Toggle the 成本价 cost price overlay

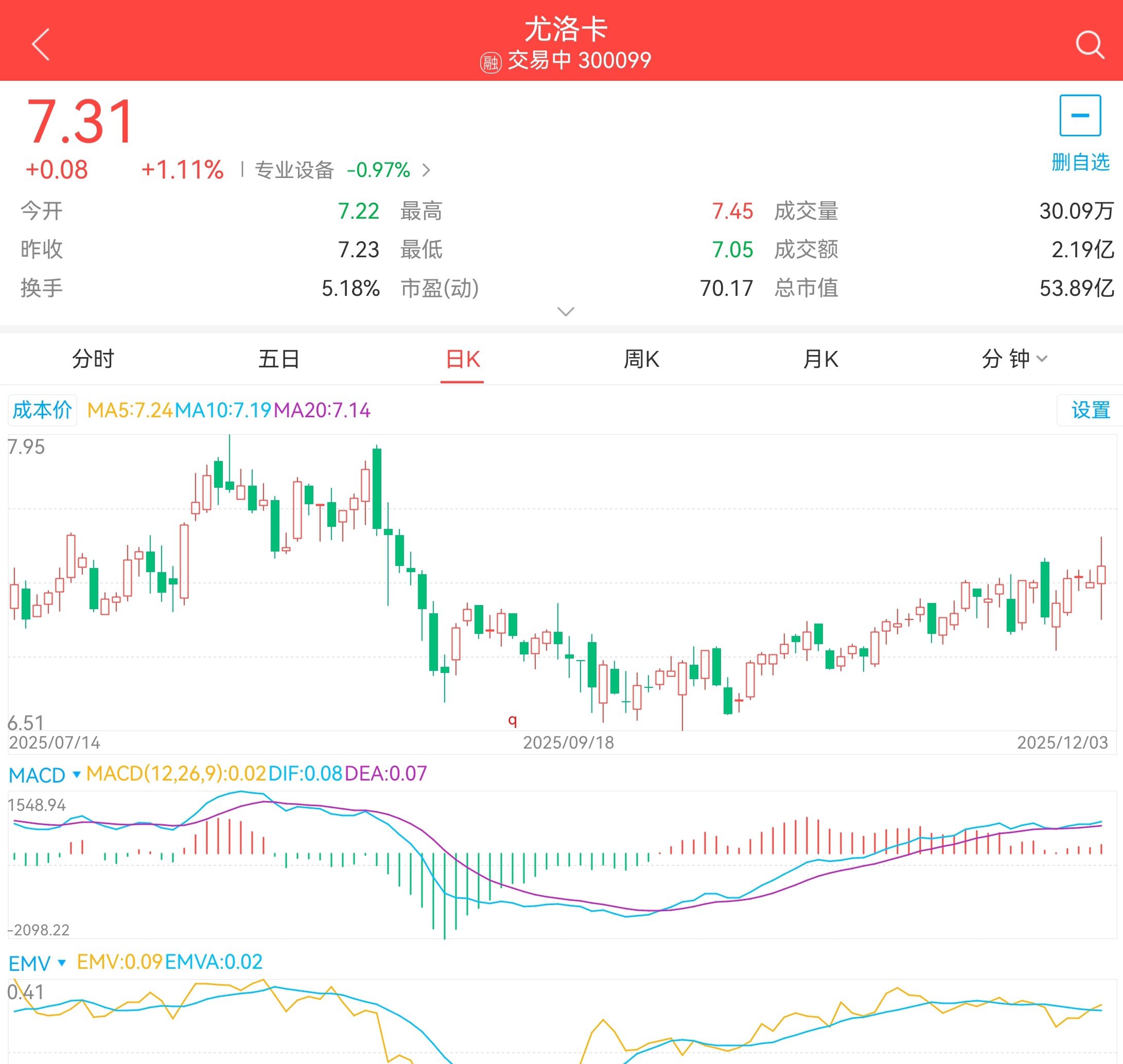(42, 410)
